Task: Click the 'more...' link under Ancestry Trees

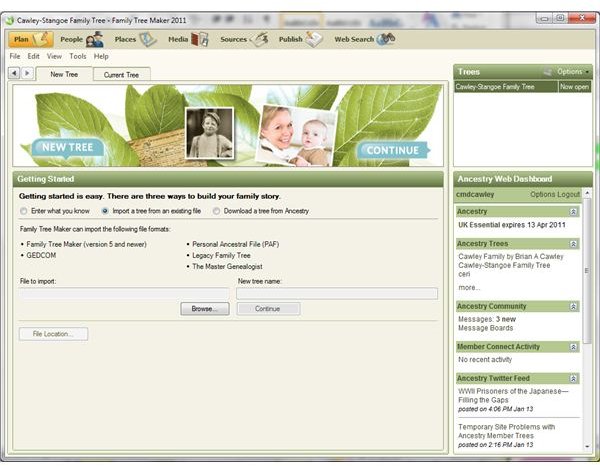Action: pyautogui.click(x=469, y=287)
